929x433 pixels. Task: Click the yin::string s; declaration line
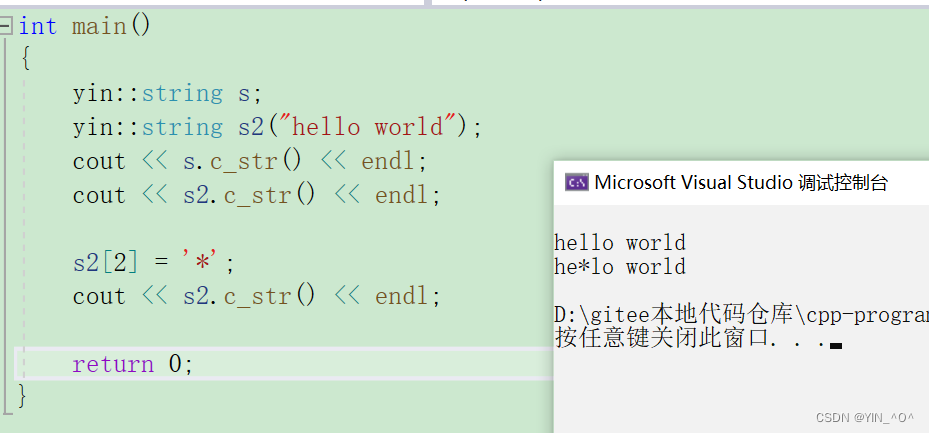166,94
